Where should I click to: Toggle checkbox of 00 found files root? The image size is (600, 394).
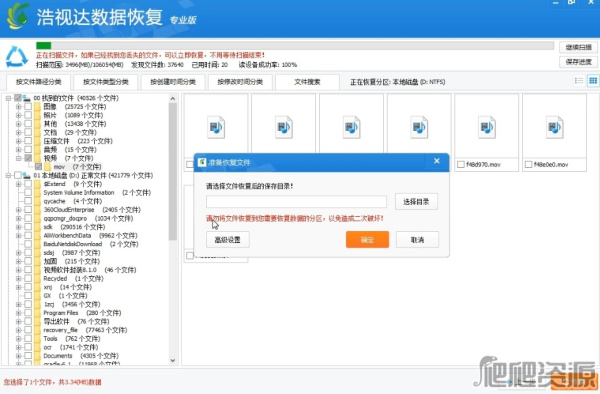coord(18,98)
